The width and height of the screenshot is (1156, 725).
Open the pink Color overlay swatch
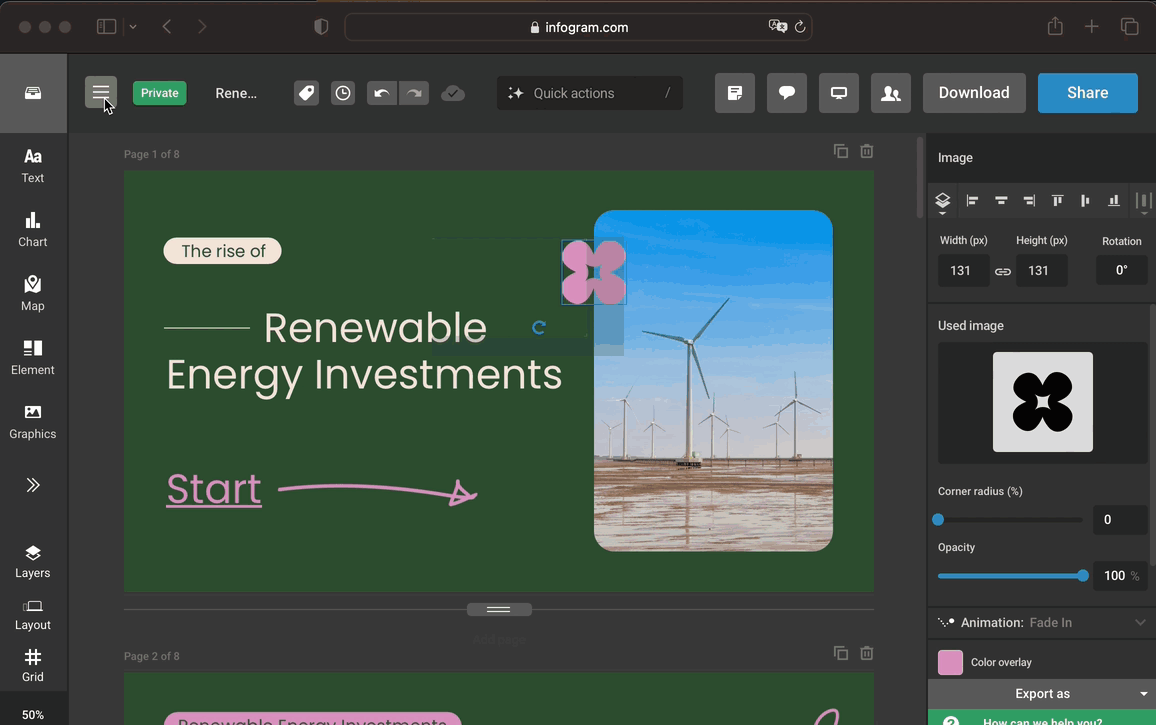[x=950, y=662]
